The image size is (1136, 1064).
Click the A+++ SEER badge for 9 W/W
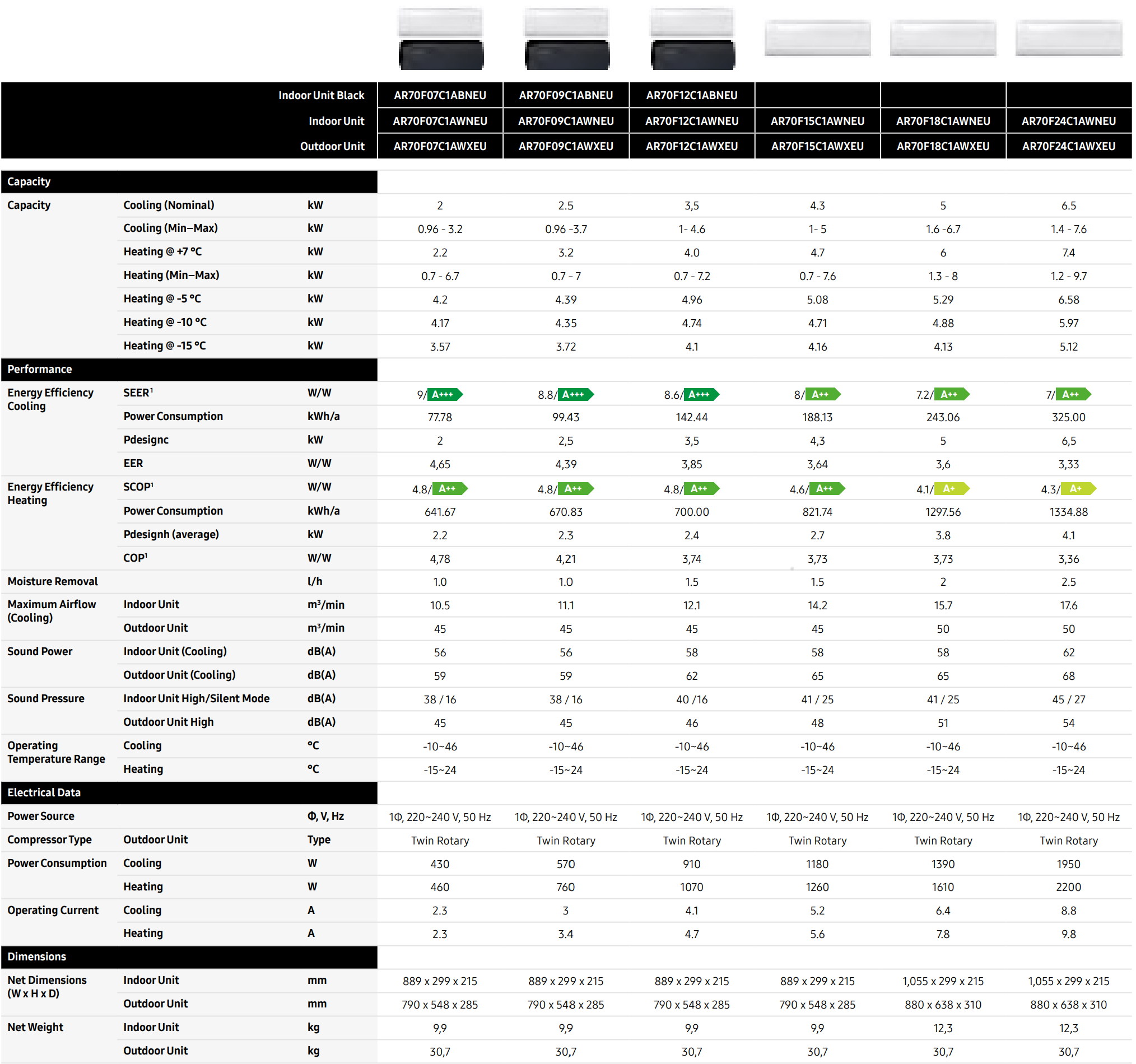445,394
